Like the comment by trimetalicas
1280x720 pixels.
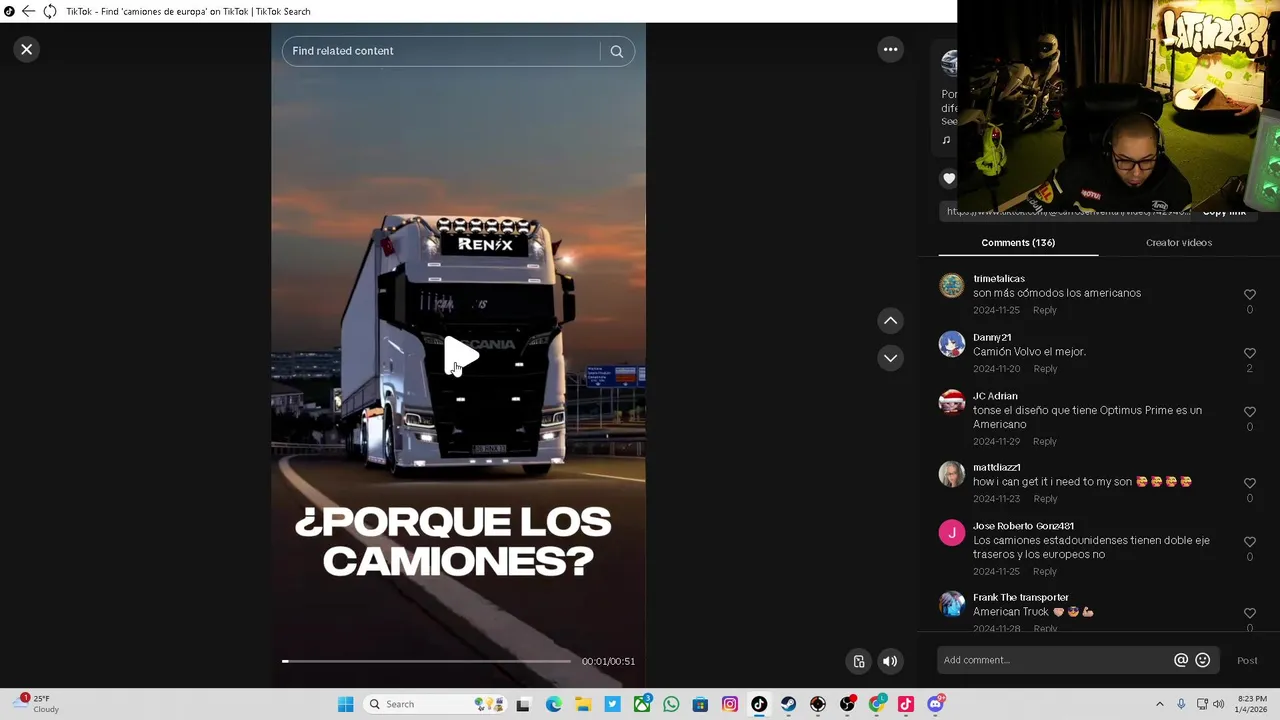click(x=1249, y=295)
